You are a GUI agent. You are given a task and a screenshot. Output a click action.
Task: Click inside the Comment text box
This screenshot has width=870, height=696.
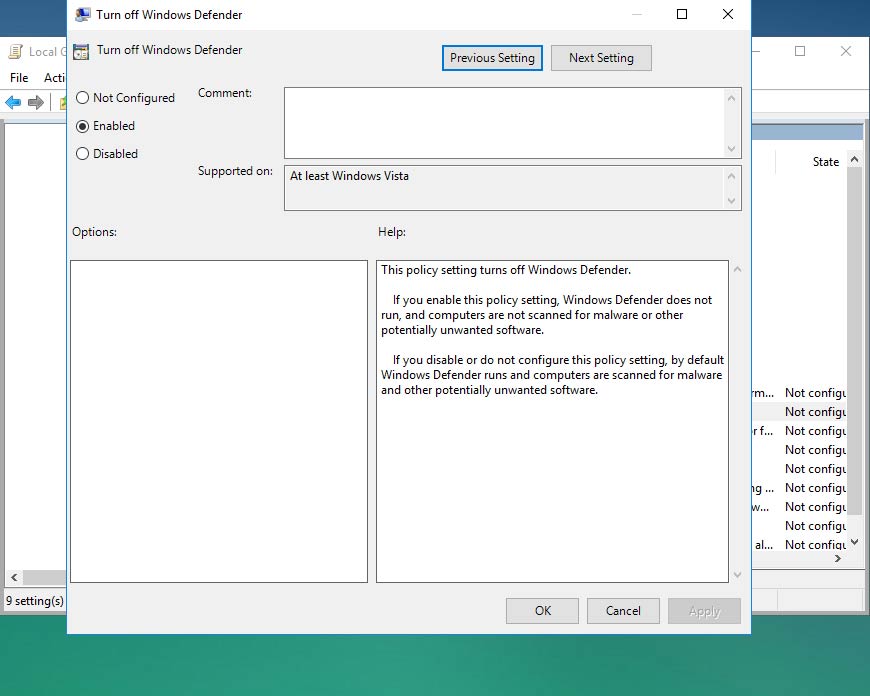click(500, 120)
